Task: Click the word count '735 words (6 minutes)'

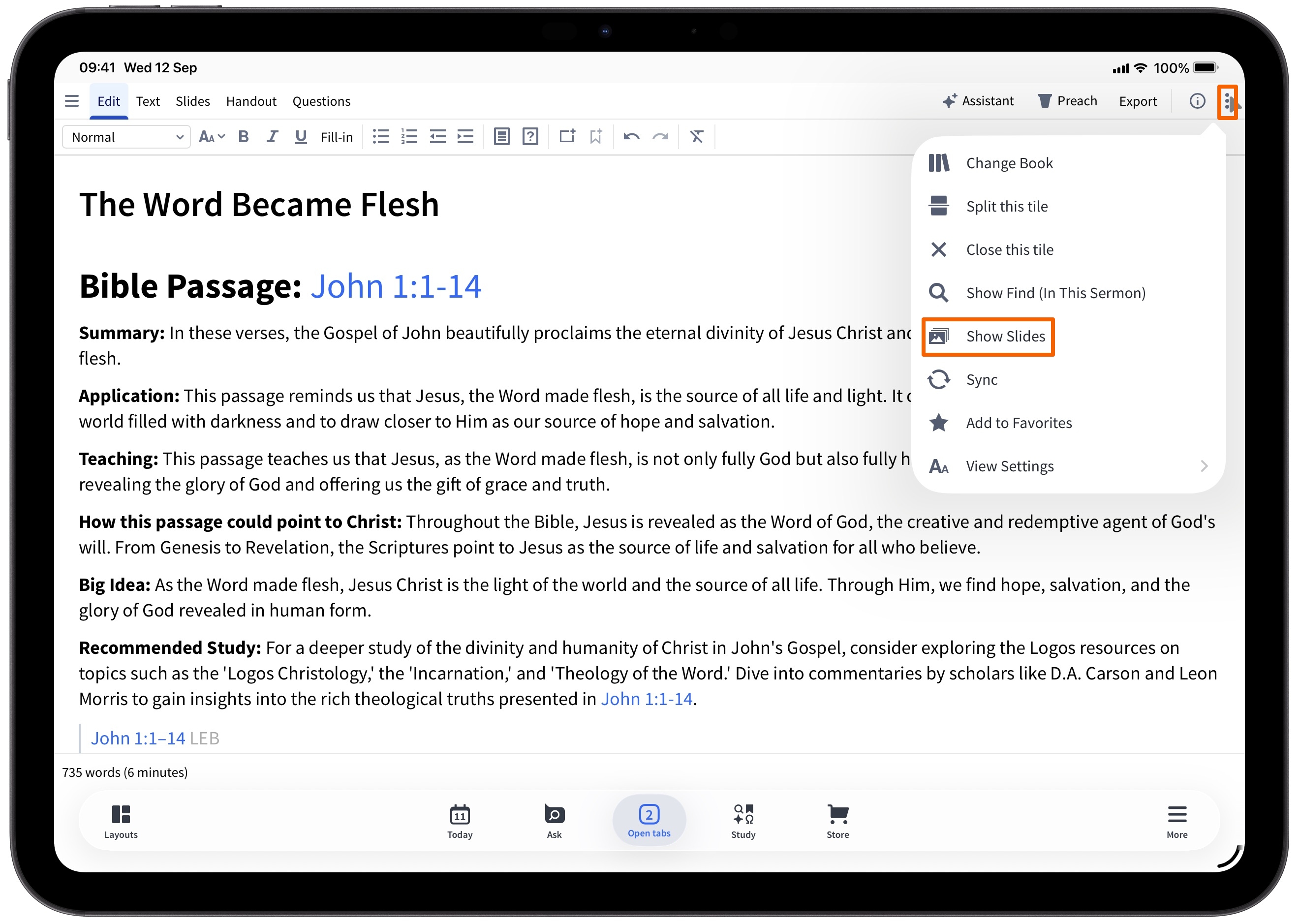Action: tap(124, 772)
